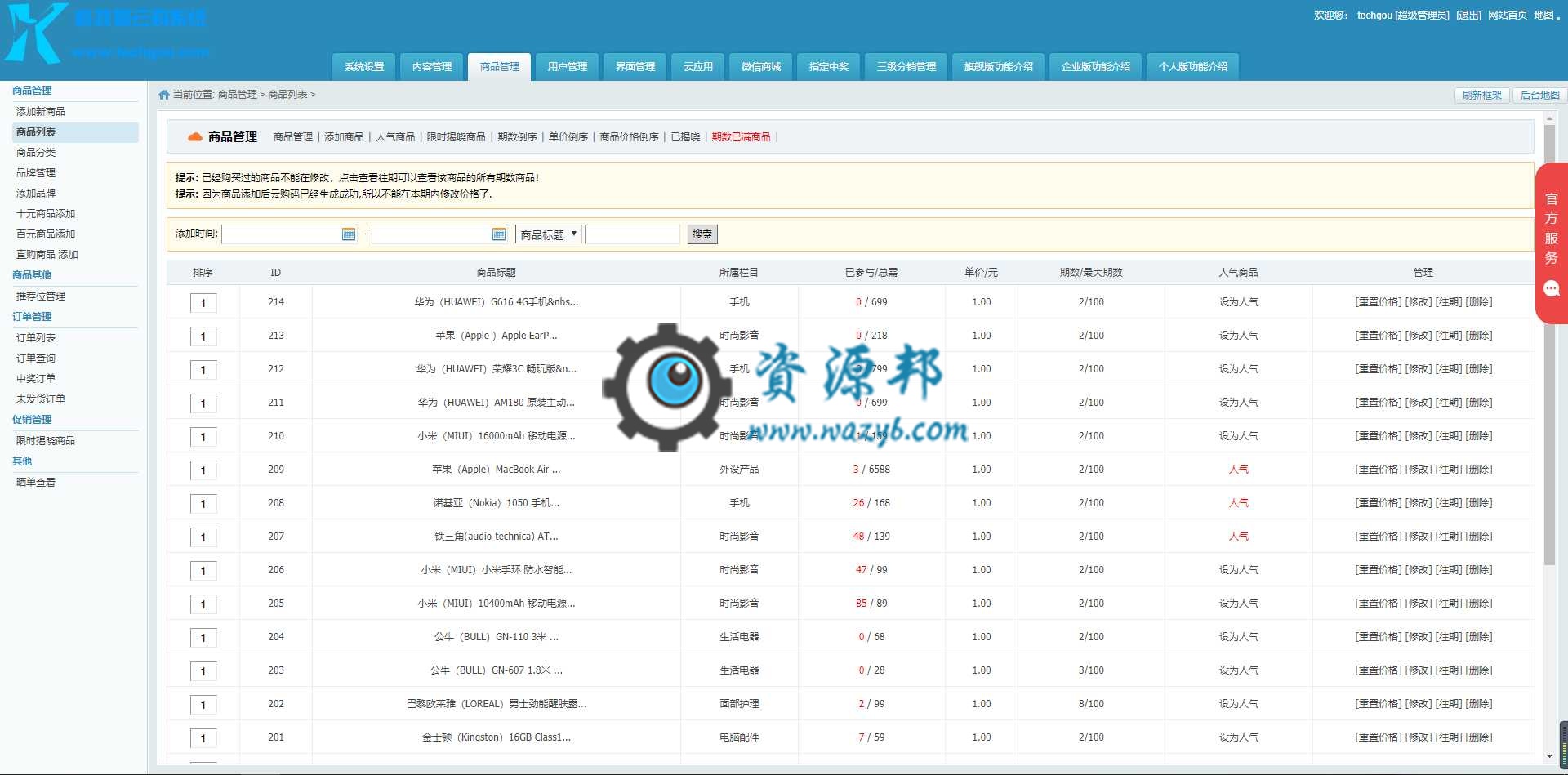Screen dimensions: 1568x775
Task: Click the search keyword text field
Action: point(633,234)
